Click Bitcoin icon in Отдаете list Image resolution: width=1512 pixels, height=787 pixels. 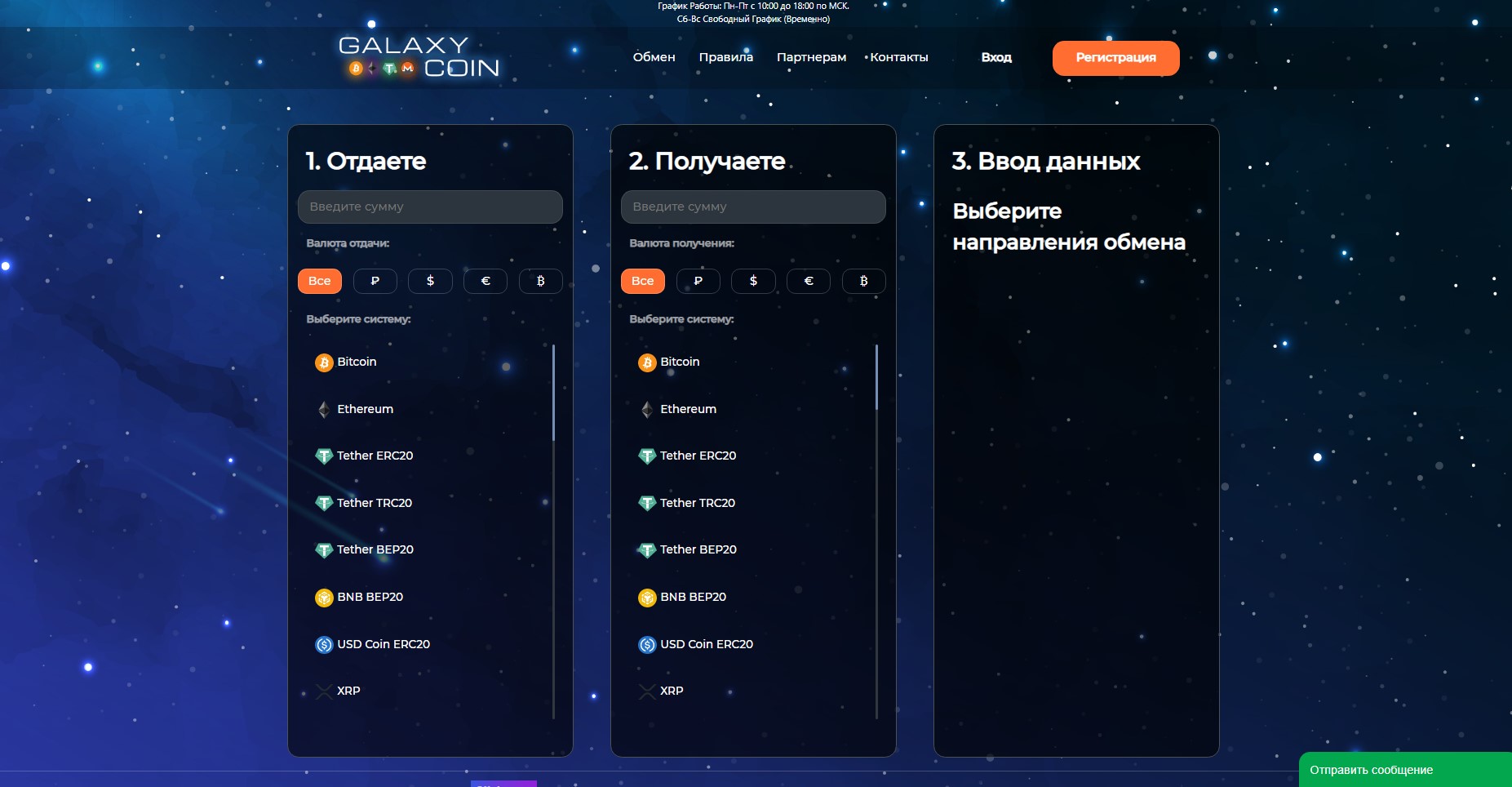(x=324, y=362)
